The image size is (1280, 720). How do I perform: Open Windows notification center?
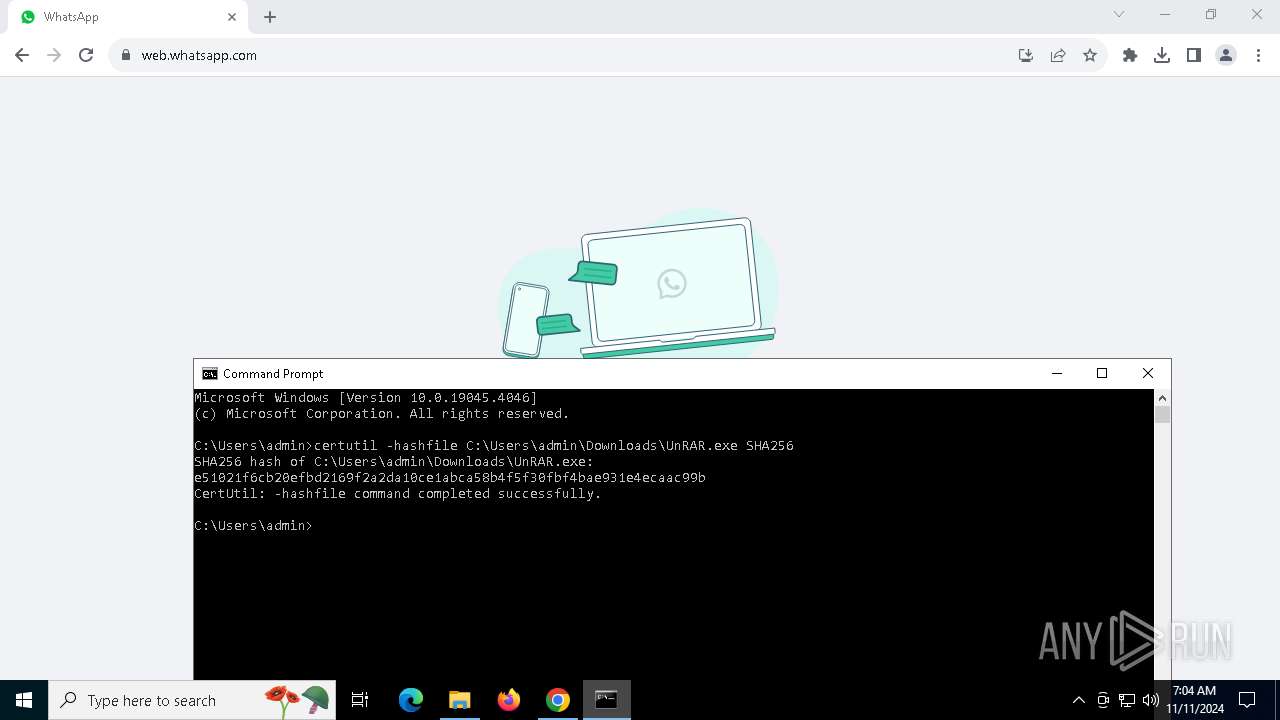pyautogui.click(x=1247, y=700)
